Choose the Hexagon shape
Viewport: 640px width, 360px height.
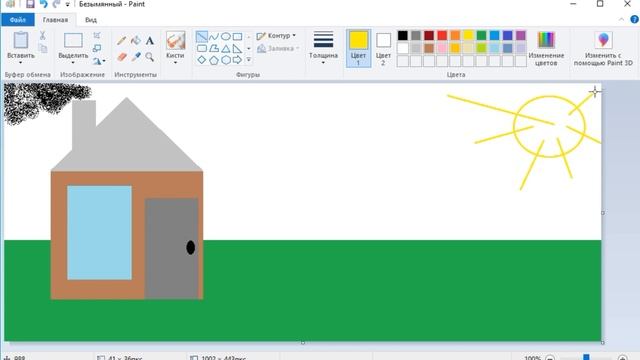[x=225, y=60]
